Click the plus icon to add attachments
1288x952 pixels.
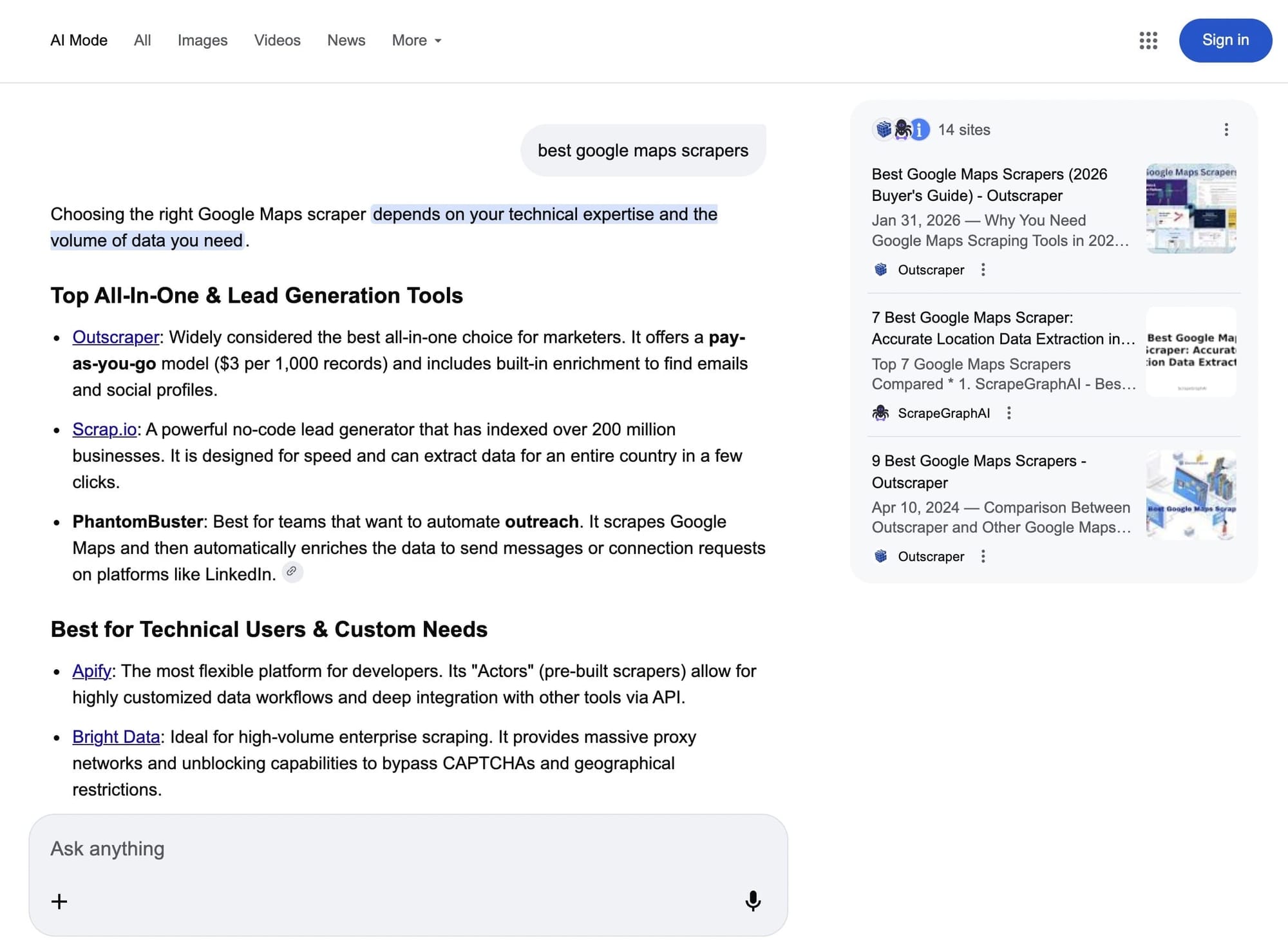[59, 902]
